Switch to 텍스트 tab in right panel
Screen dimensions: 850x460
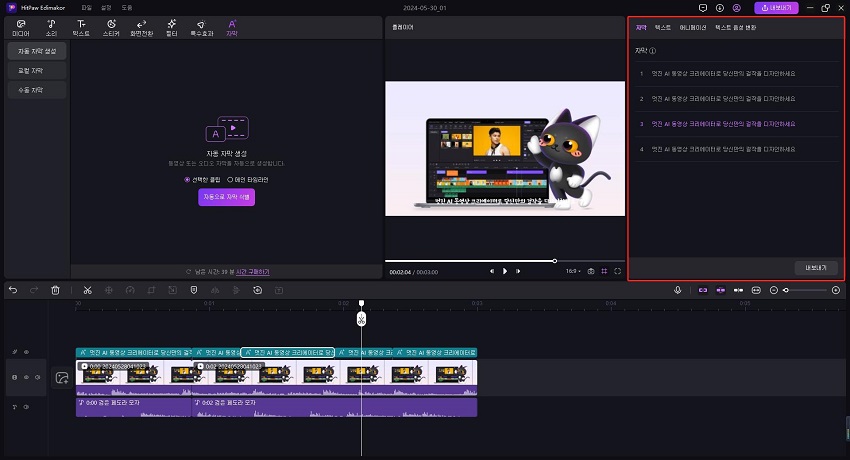(x=662, y=28)
